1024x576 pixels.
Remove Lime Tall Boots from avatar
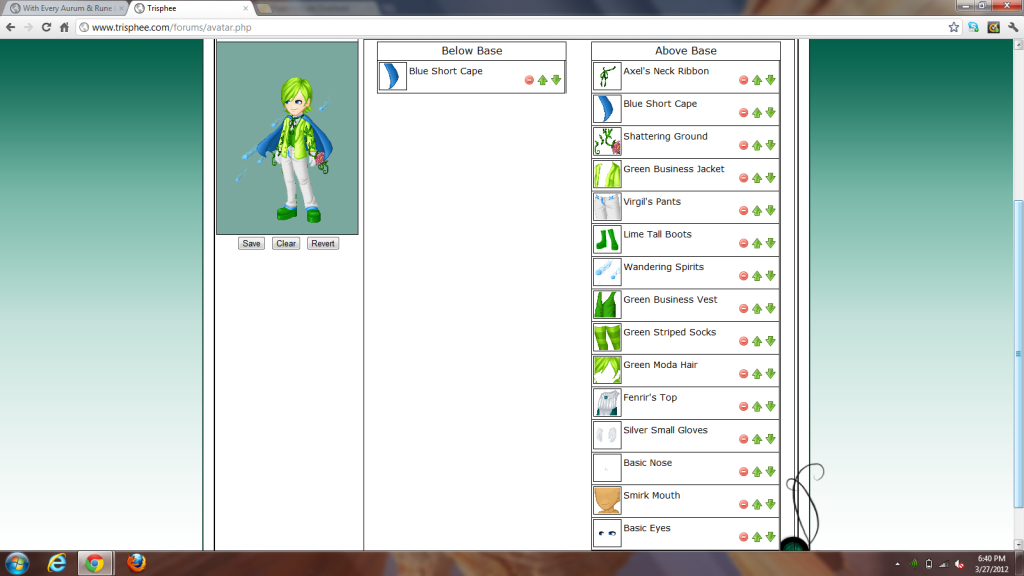743,243
